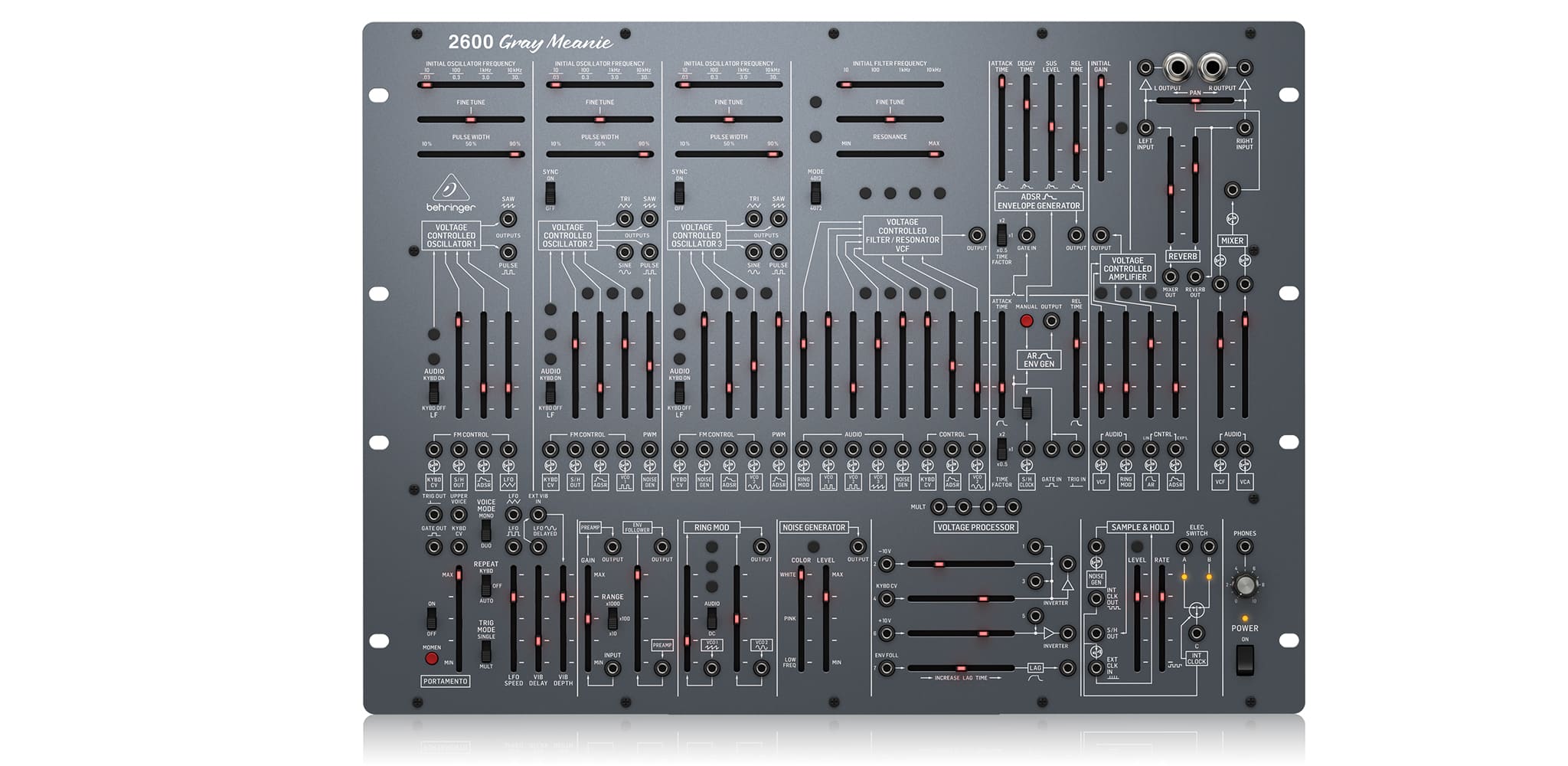1568x766 pixels.
Task: Click the ADSR Envelope Generator OUTPUT jack
Action: 1075,235
